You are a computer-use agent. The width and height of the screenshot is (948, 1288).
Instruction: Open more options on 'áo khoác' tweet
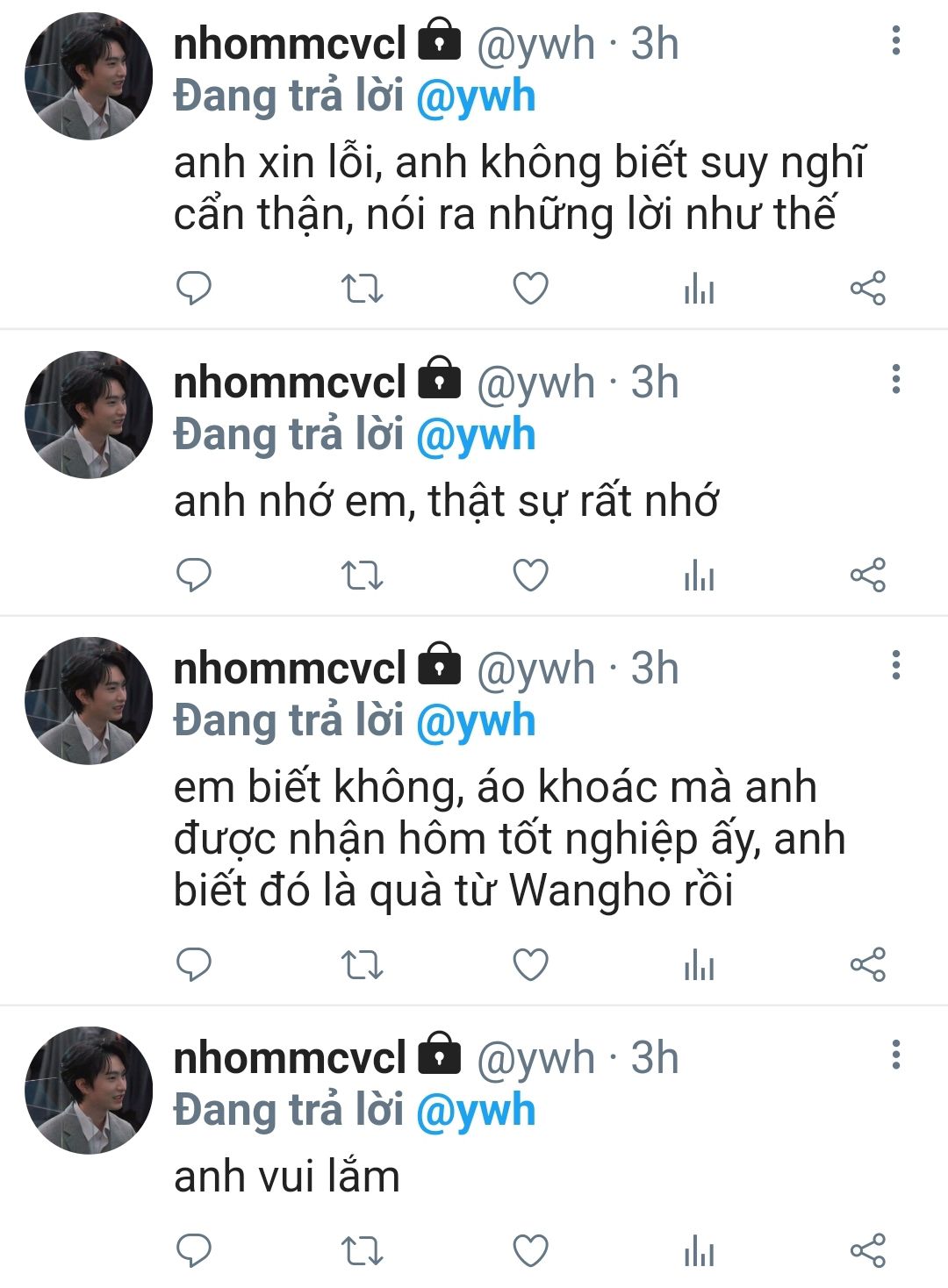[895, 666]
